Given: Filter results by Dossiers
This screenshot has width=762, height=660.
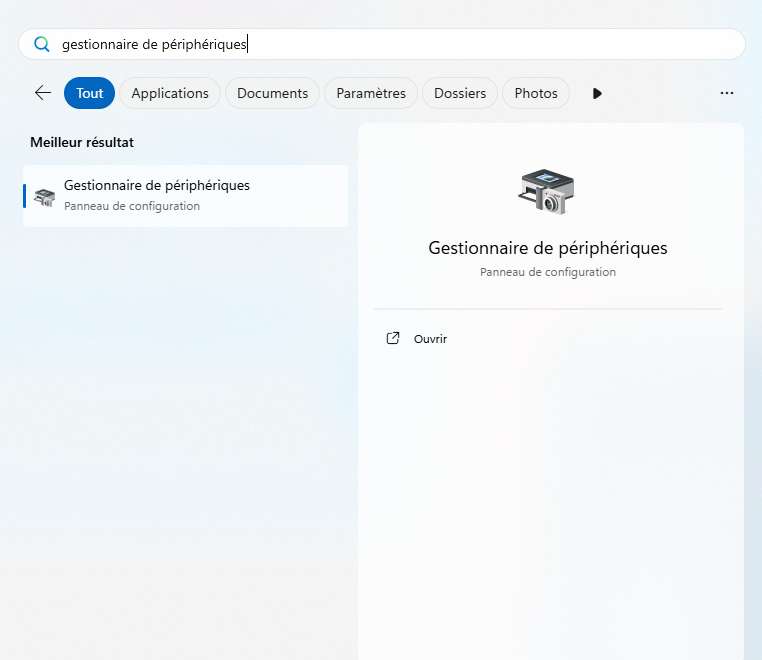Looking at the screenshot, I should (x=460, y=93).
